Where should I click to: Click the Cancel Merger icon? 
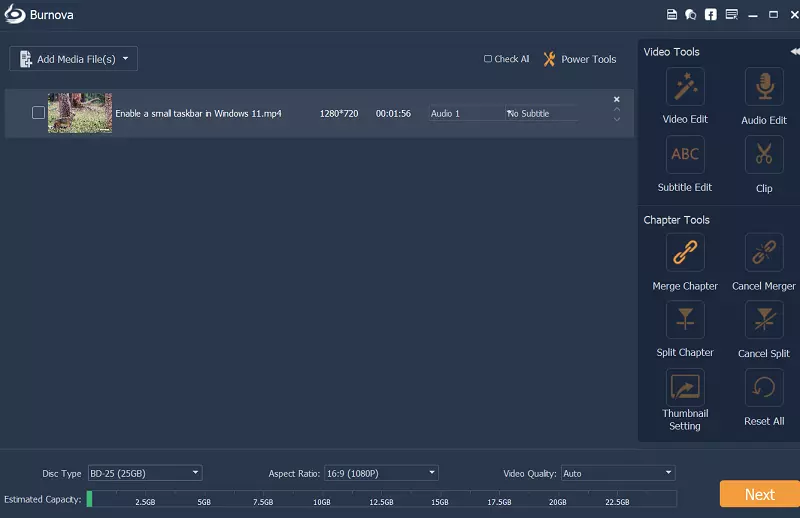click(x=764, y=253)
